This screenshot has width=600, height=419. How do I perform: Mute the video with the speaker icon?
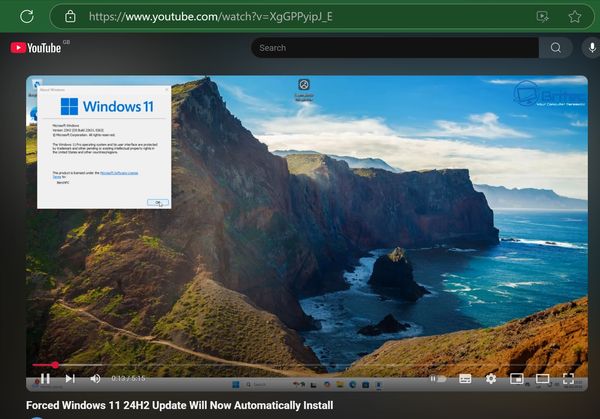[95, 378]
